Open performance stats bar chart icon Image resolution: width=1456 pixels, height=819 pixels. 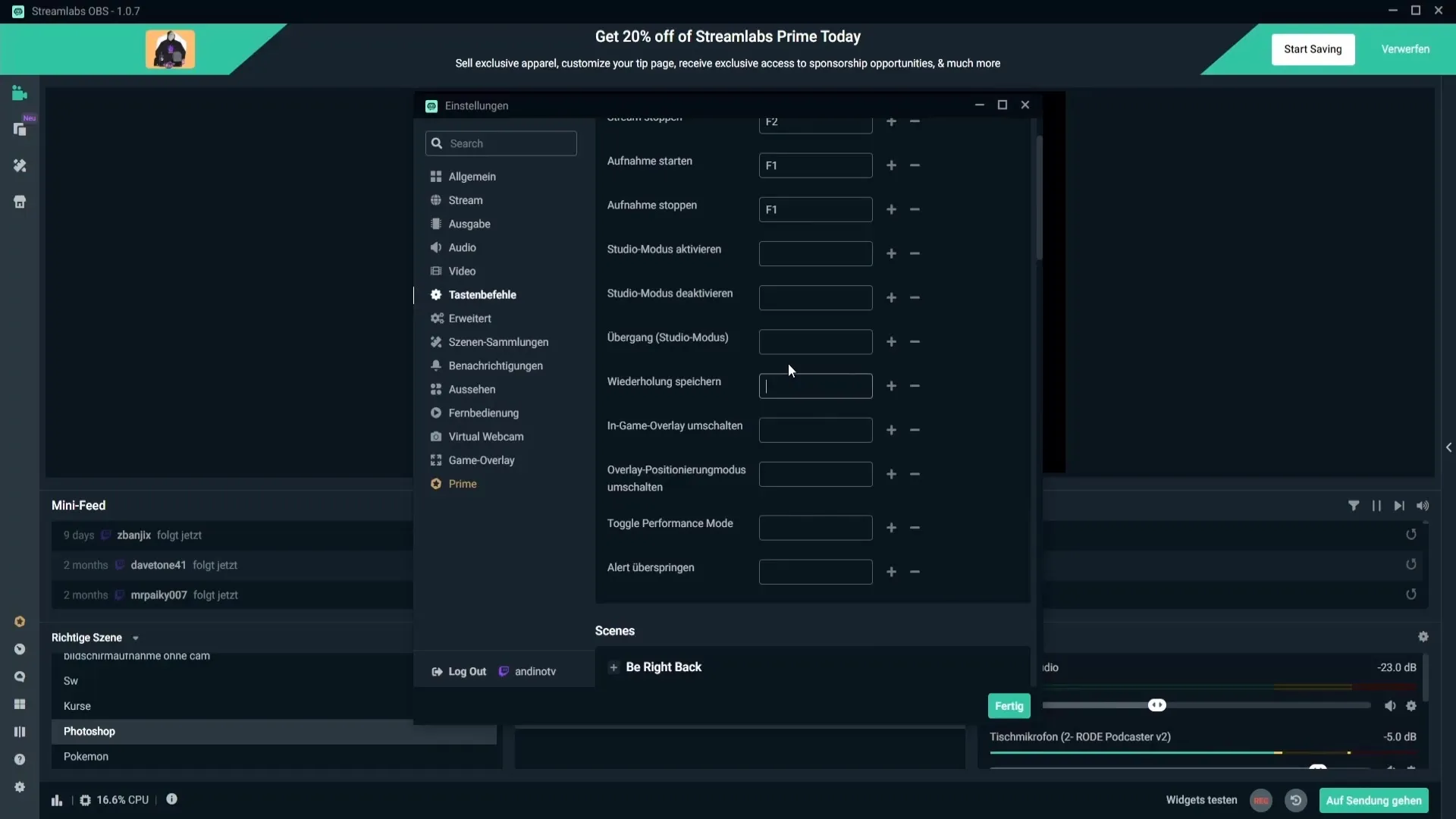[57, 800]
